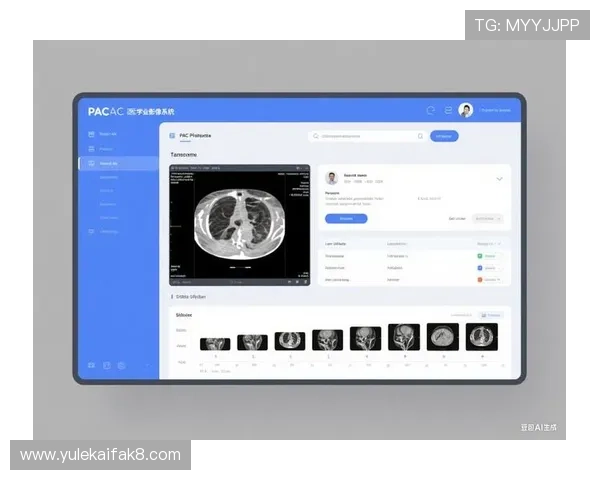
Task: Click the leftmost icon at the sidebar bottom
Action: pyautogui.click(x=92, y=366)
